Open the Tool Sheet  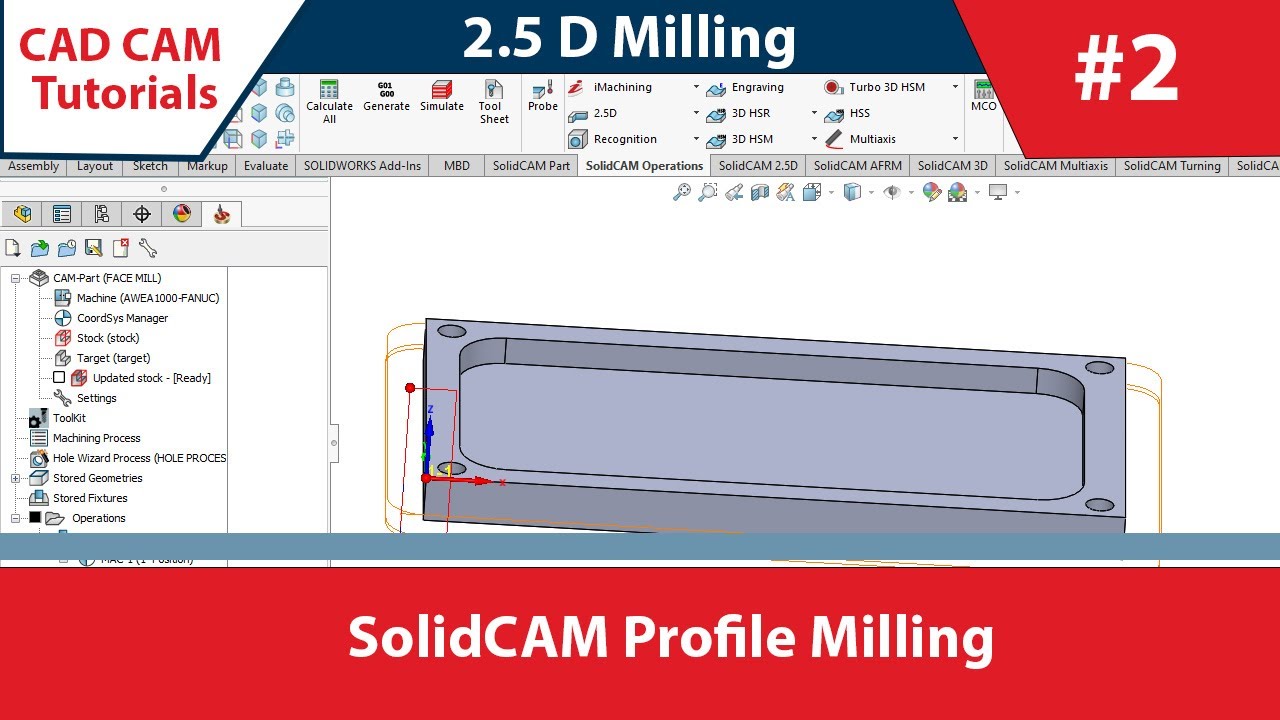coord(494,101)
